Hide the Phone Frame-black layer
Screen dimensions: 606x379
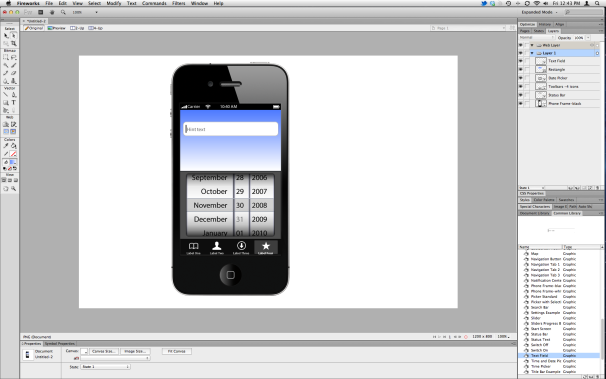(x=521, y=104)
